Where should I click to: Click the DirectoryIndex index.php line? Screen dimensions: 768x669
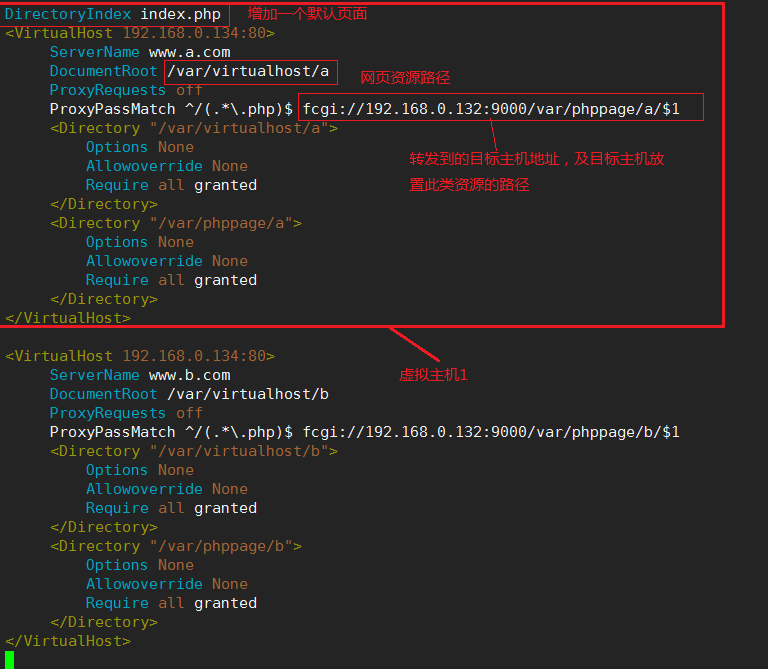tap(113, 14)
